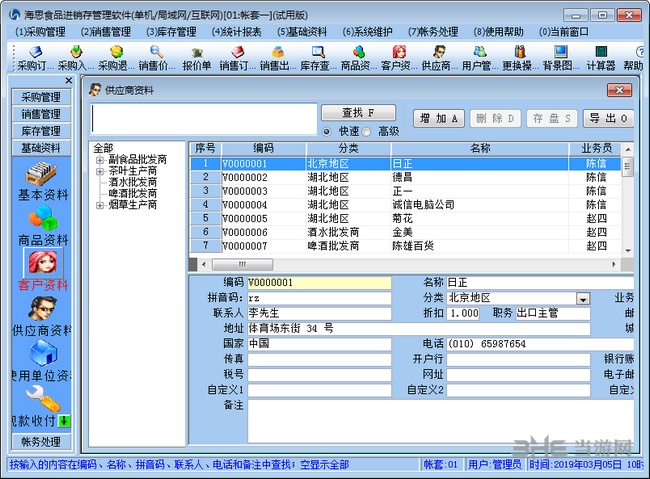Open 商品资料 cubes sidebar icon

point(43,219)
